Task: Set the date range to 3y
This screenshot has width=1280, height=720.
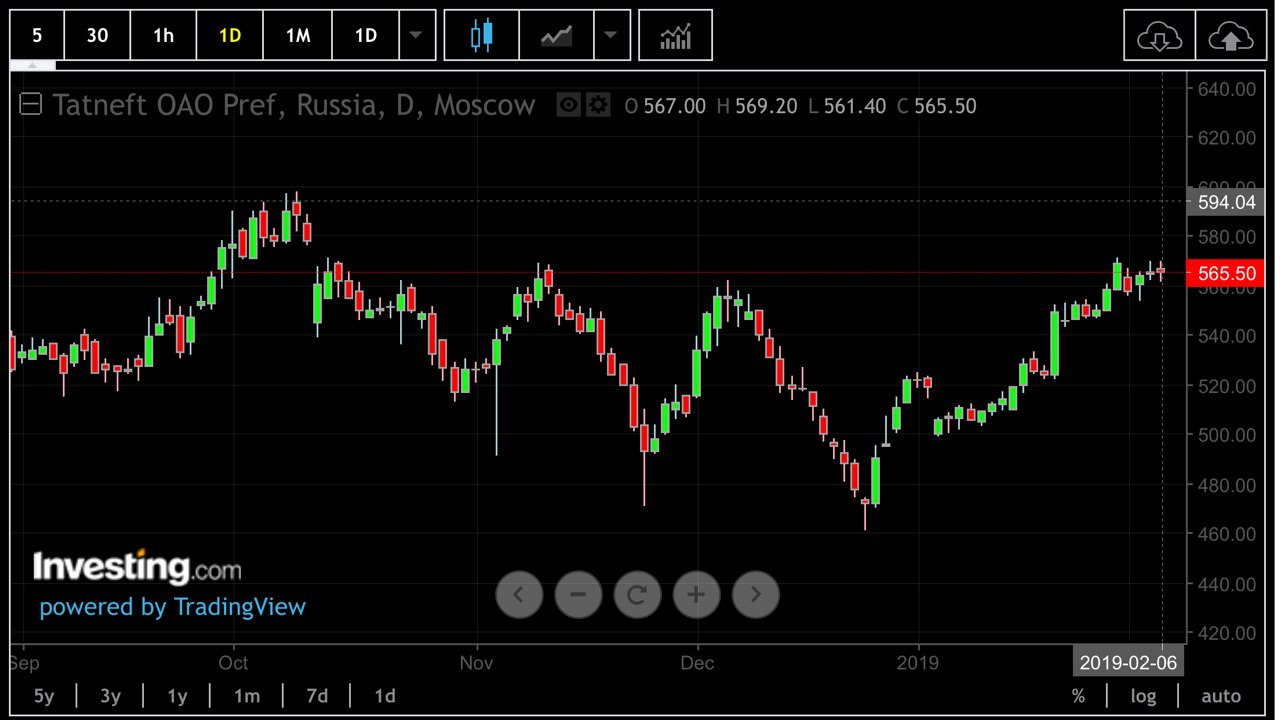Action: 111,696
